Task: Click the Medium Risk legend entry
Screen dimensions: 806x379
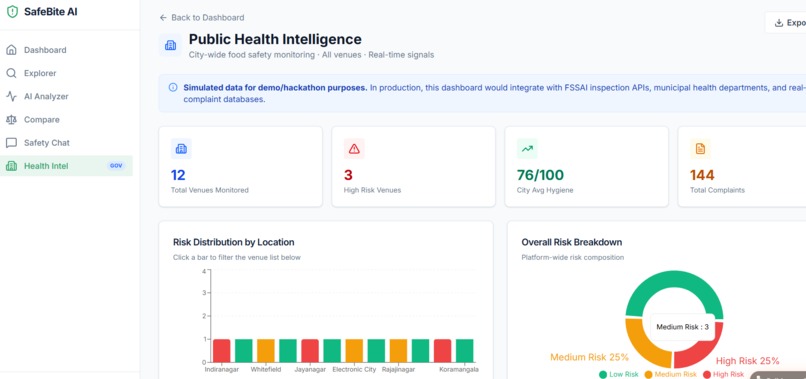Action: 670,374
